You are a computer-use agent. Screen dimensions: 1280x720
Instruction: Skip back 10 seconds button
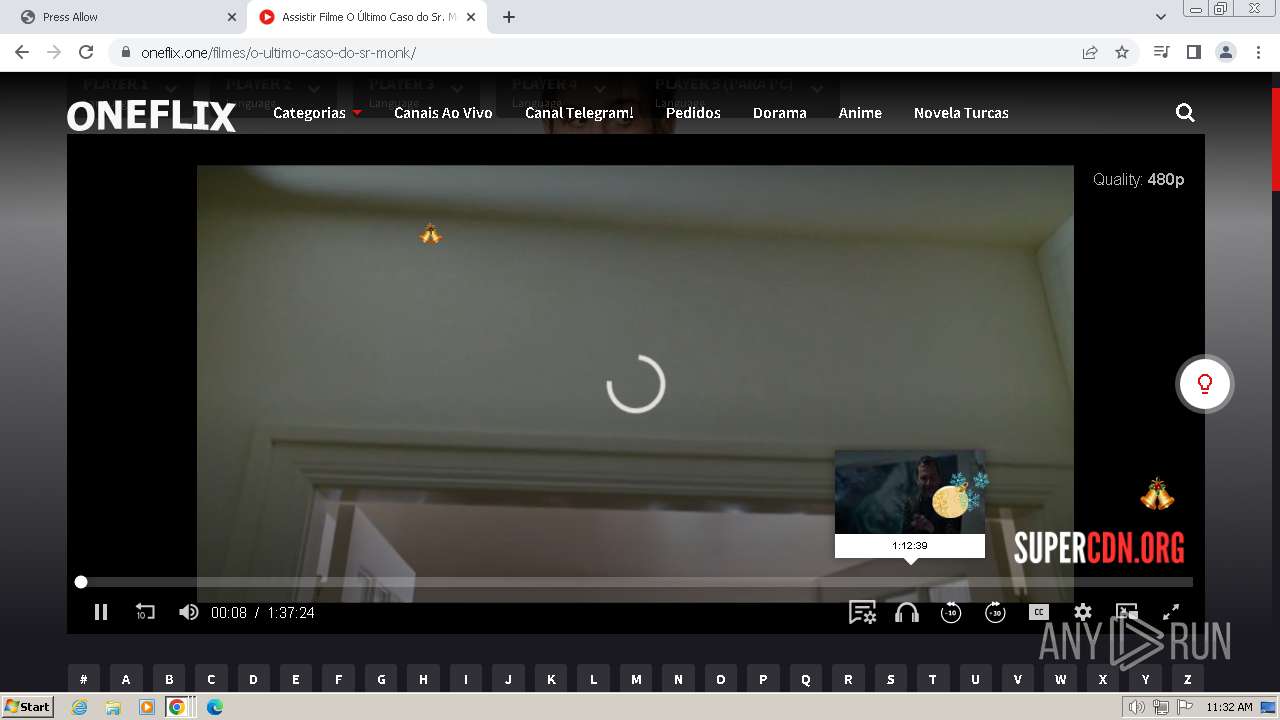951,612
